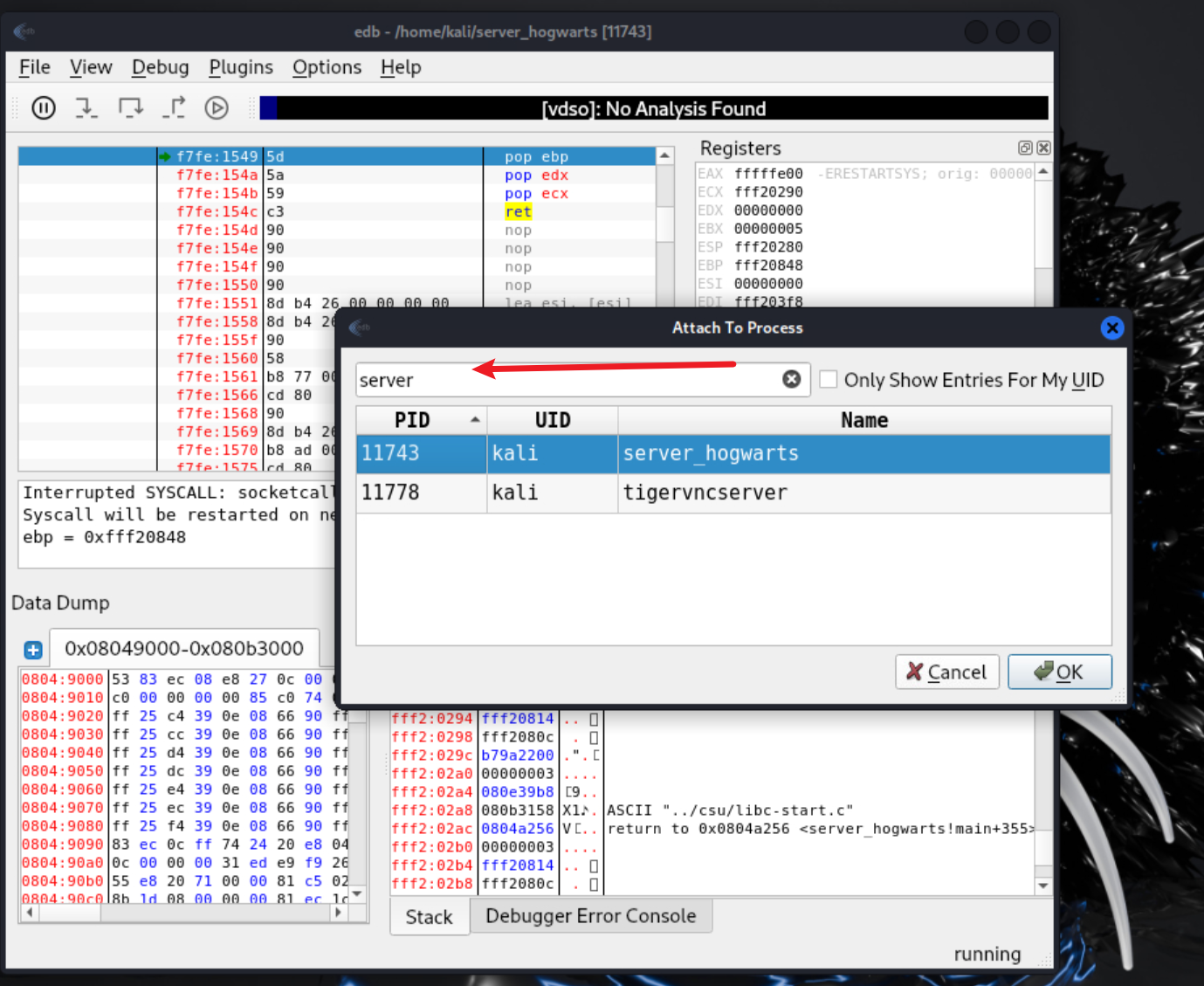This screenshot has height=986, width=1204.
Task: Click data dump address 0804:9000
Action: pos(62,679)
